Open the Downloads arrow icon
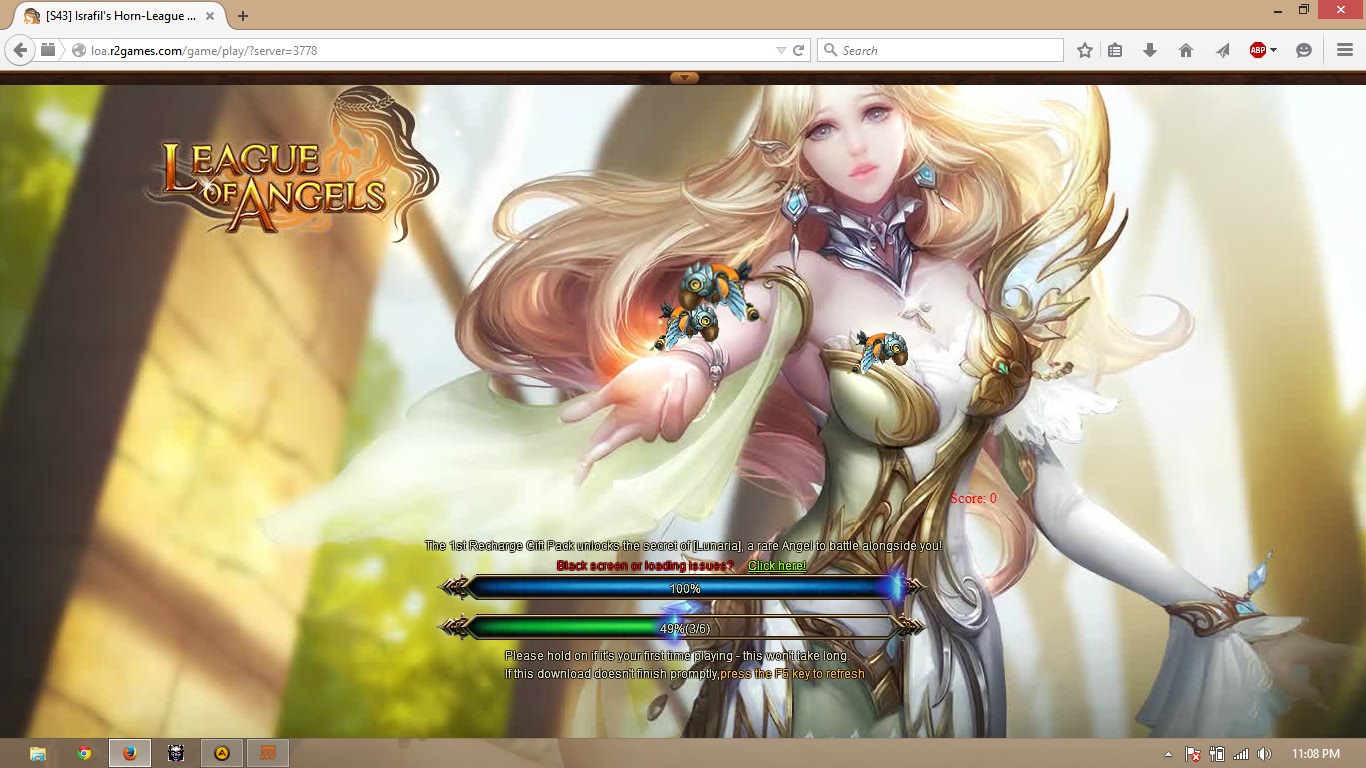 1150,50
